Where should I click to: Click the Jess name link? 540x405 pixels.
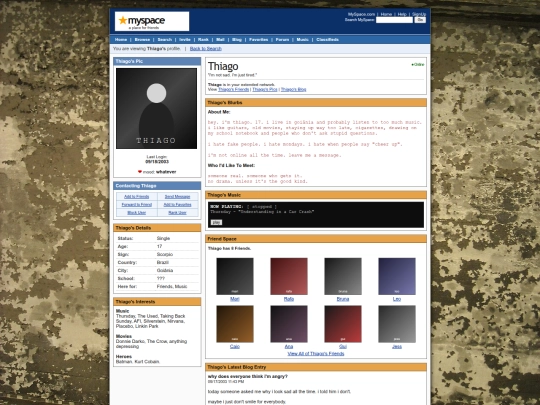pos(397,346)
